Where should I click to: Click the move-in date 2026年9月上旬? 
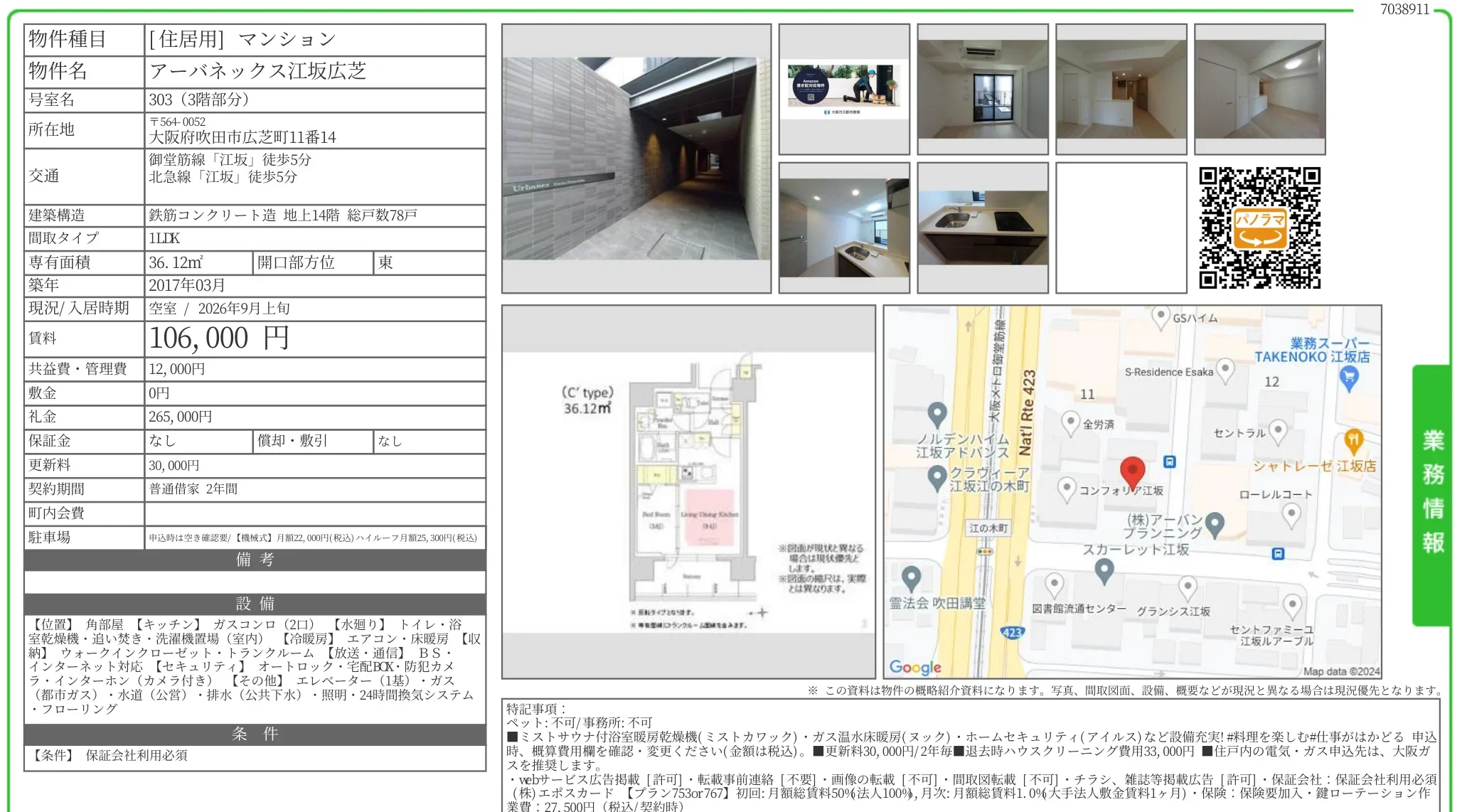[244, 309]
